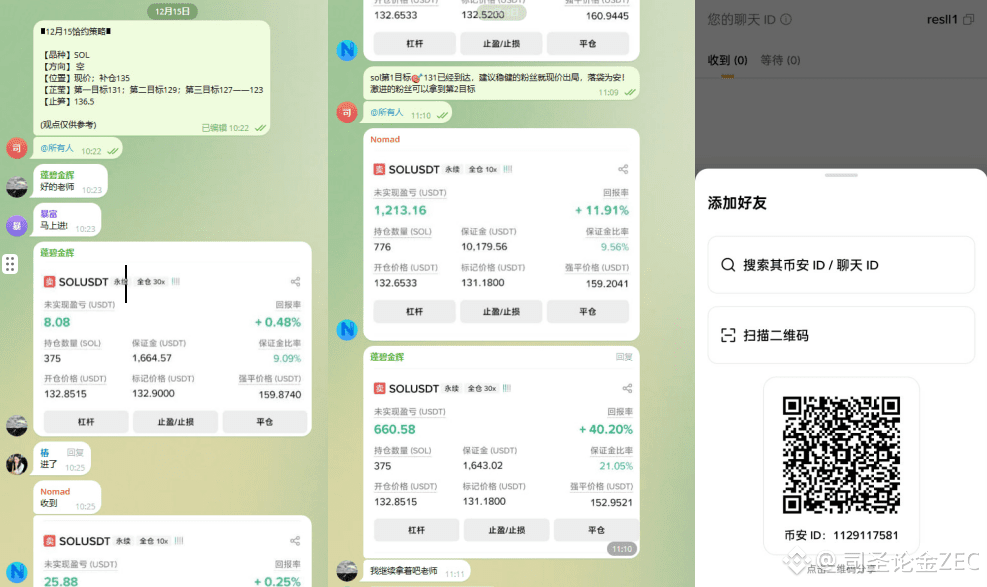Share Nomad's SOLUSDT card showing 1,213.16
Screen dimensions: 987x587
tap(623, 169)
